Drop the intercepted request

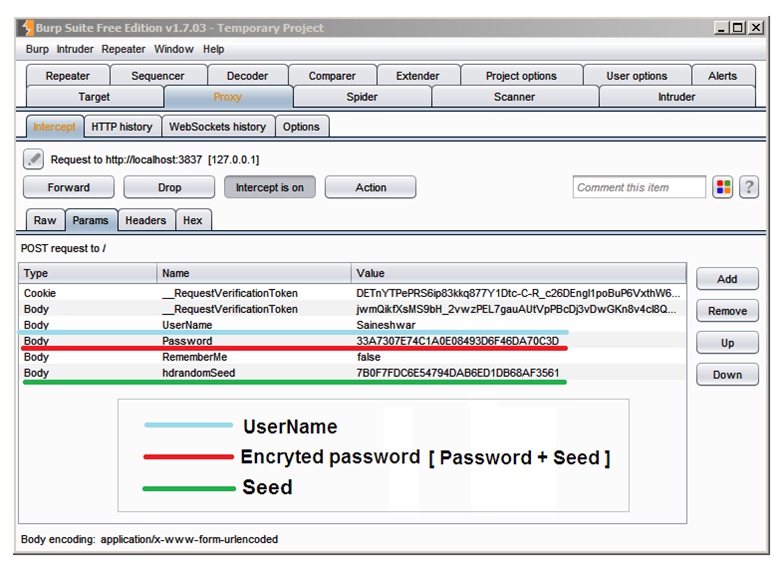pos(169,188)
